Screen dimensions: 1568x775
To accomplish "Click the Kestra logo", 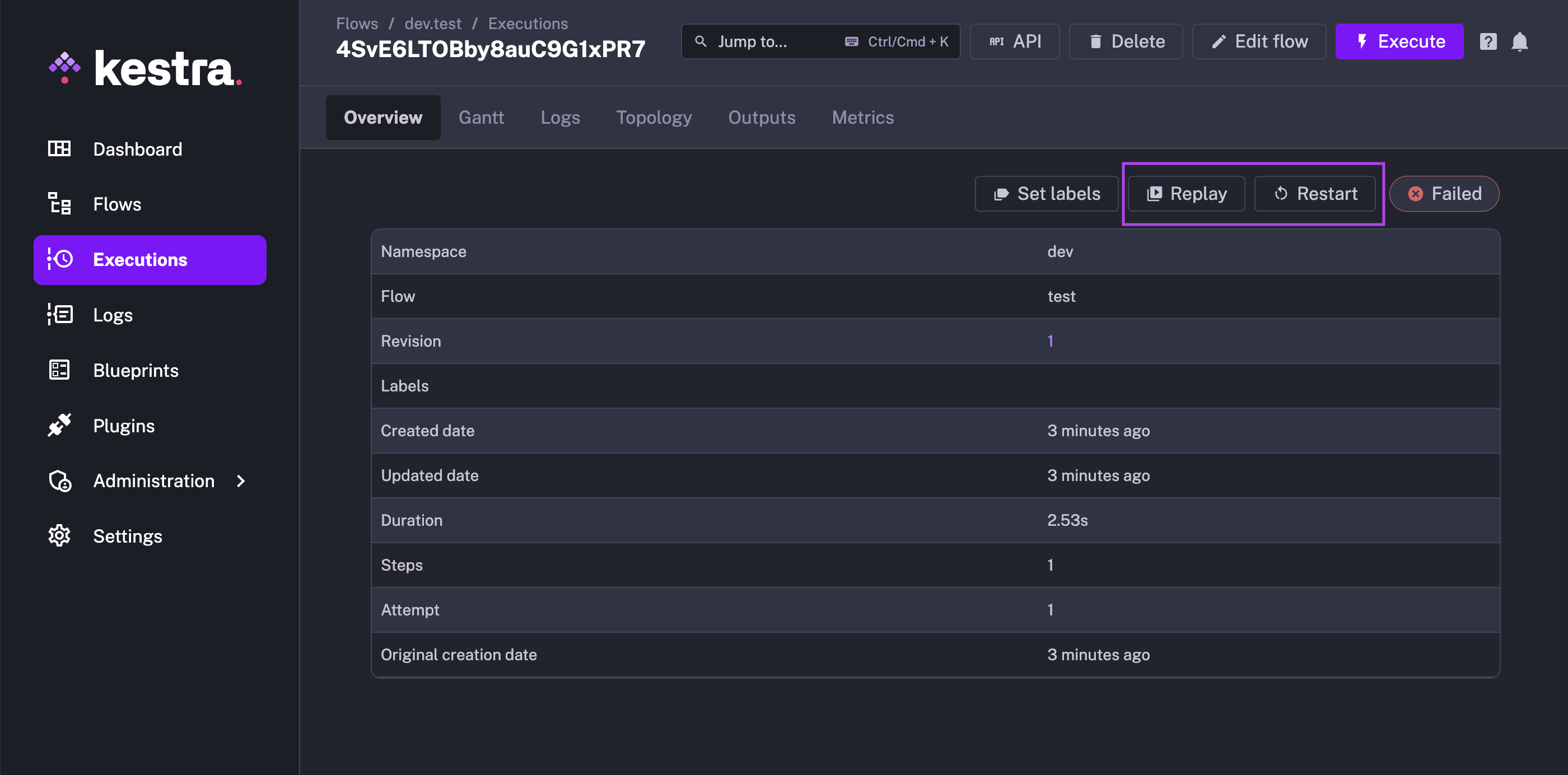I will tap(146, 68).
